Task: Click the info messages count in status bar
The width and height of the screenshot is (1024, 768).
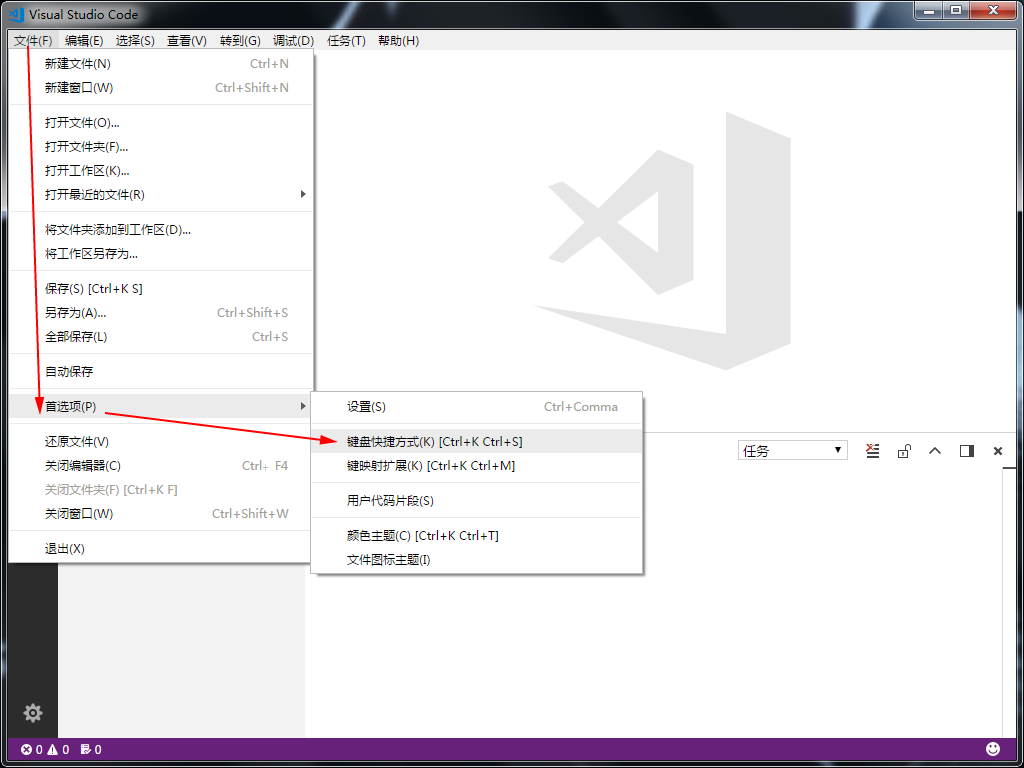Action: pos(91,749)
